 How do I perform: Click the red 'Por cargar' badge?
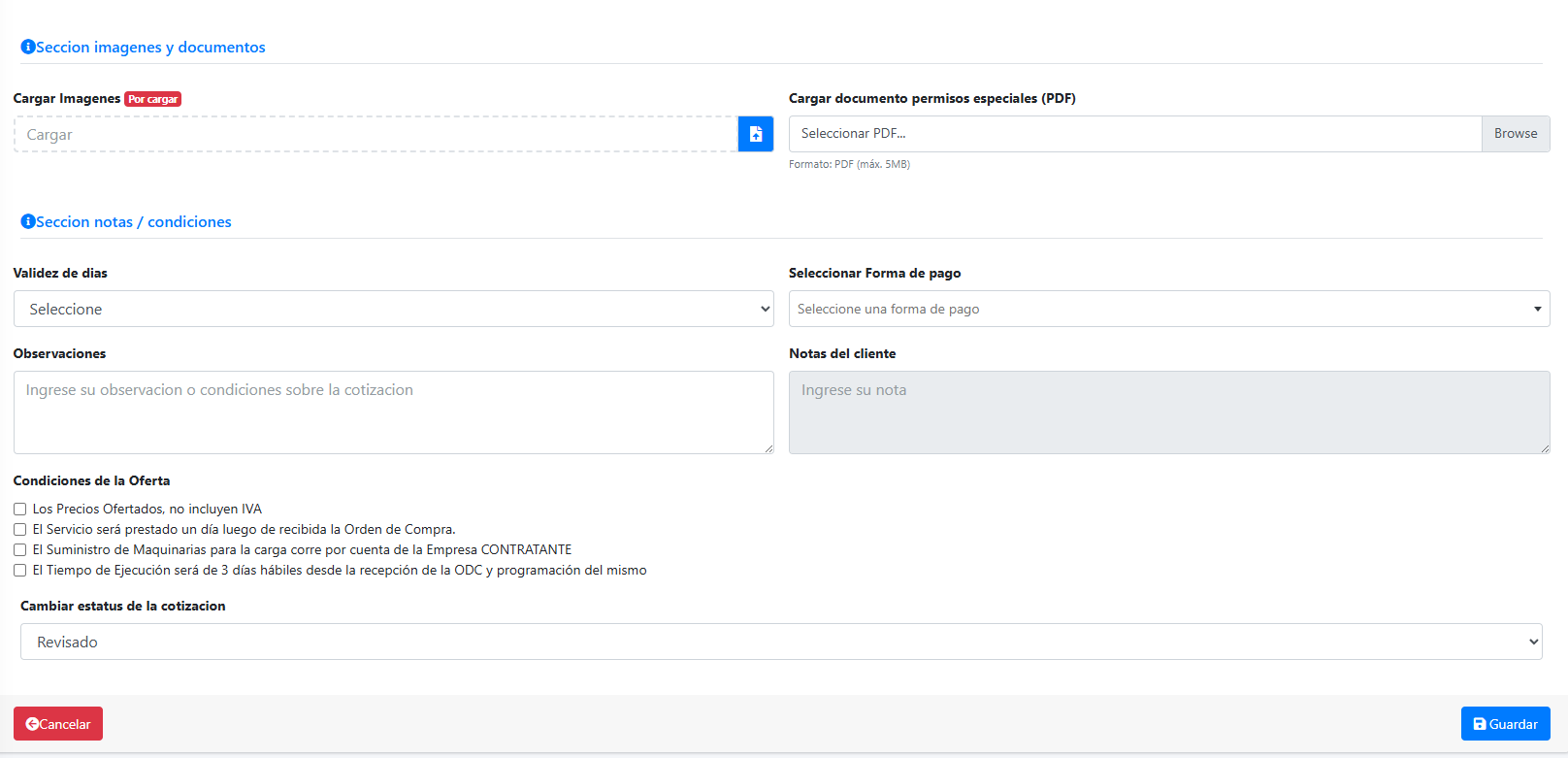pyautogui.click(x=152, y=99)
